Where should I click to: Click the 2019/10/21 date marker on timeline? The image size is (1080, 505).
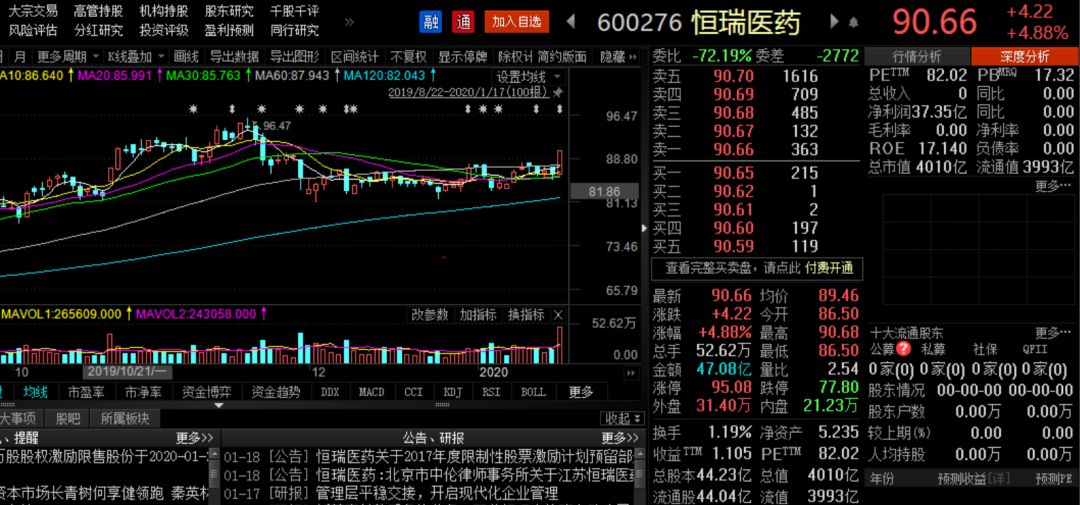(x=127, y=371)
